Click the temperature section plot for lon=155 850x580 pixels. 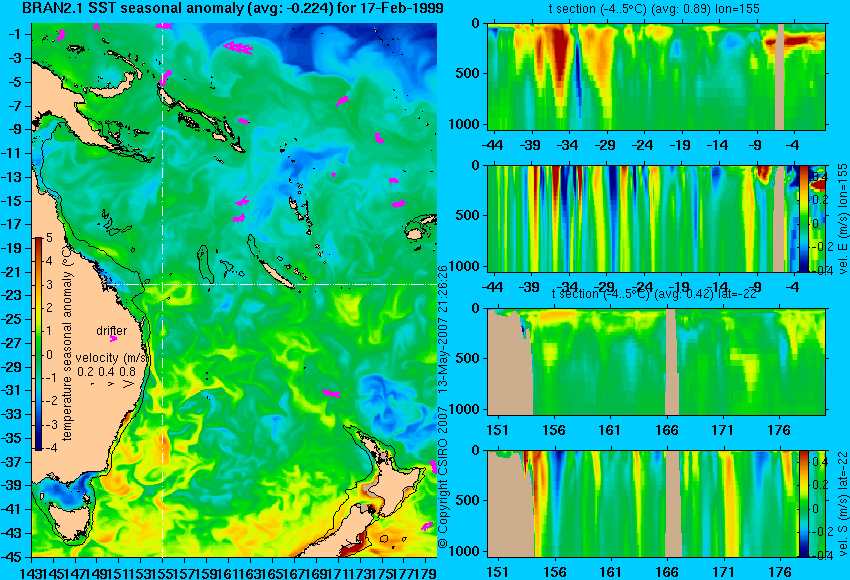tap(656, 76)
